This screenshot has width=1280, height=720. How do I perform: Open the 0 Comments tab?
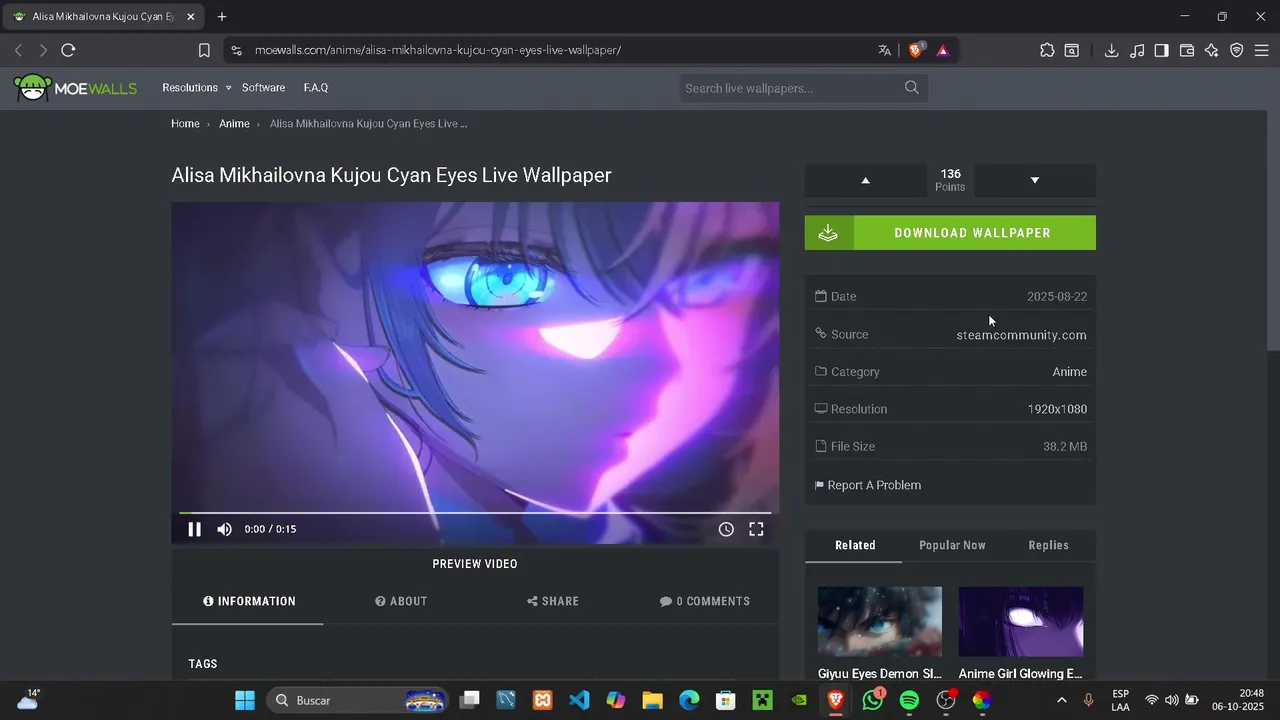[x=704, y=601]
